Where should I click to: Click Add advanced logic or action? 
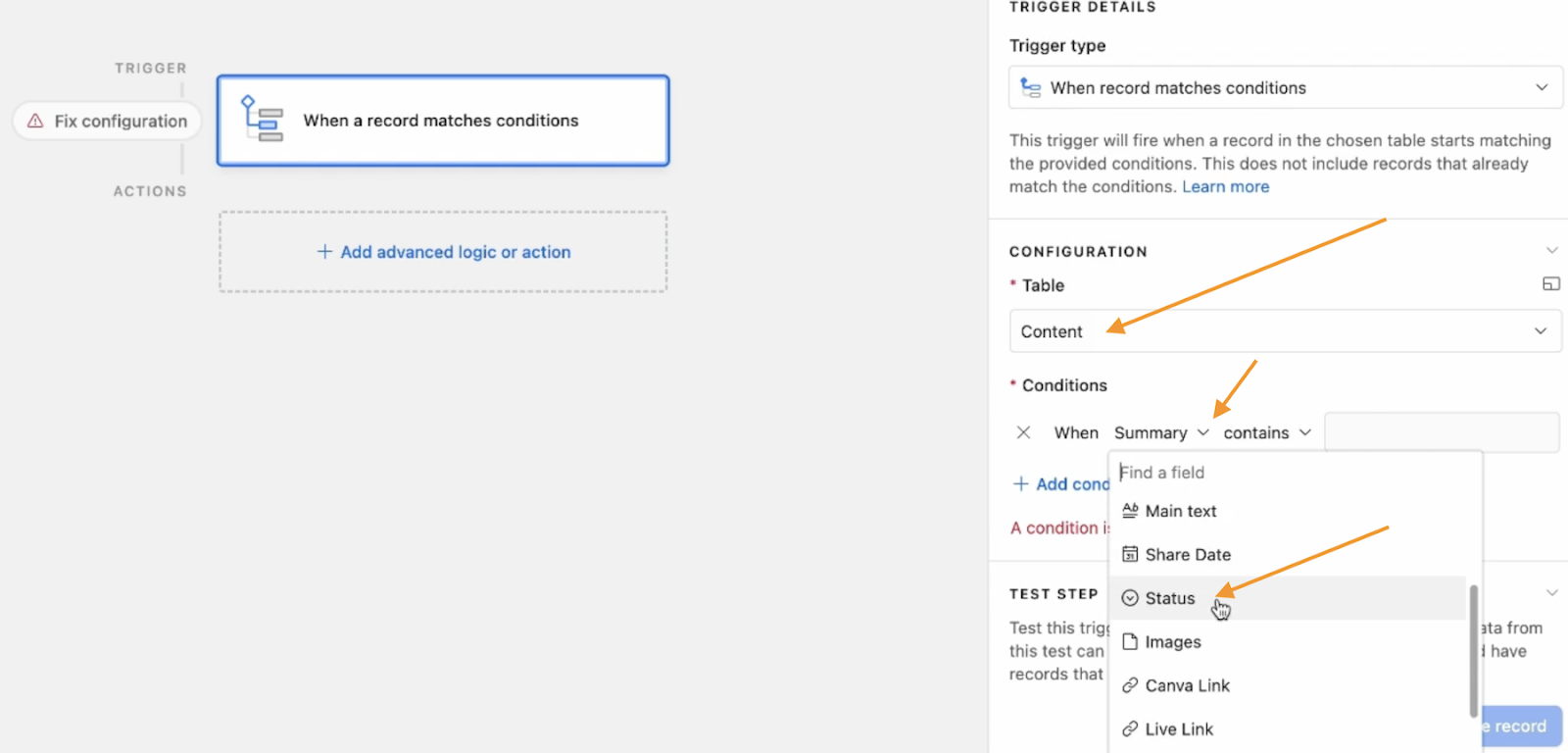443,252
